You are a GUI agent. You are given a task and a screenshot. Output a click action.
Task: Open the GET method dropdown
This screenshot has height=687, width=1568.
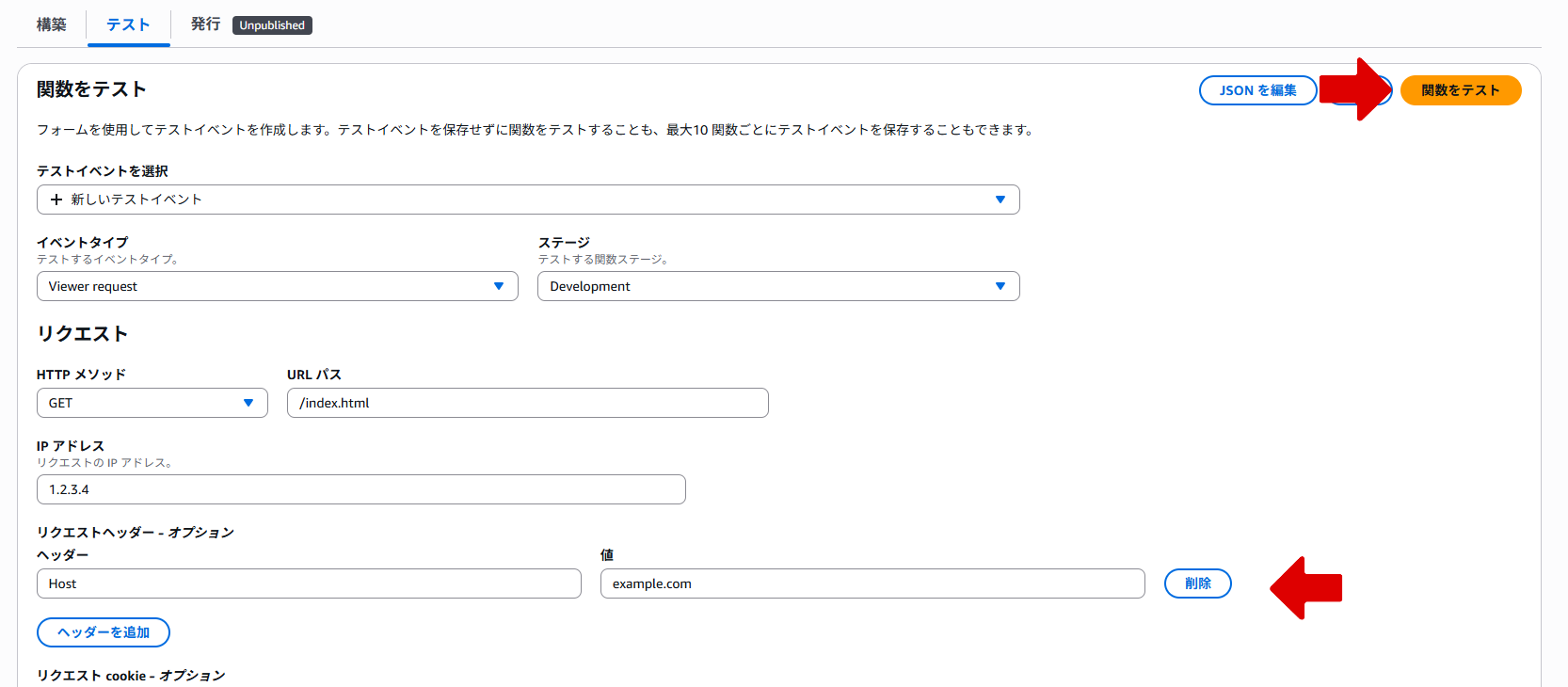(x=152, y=403)
